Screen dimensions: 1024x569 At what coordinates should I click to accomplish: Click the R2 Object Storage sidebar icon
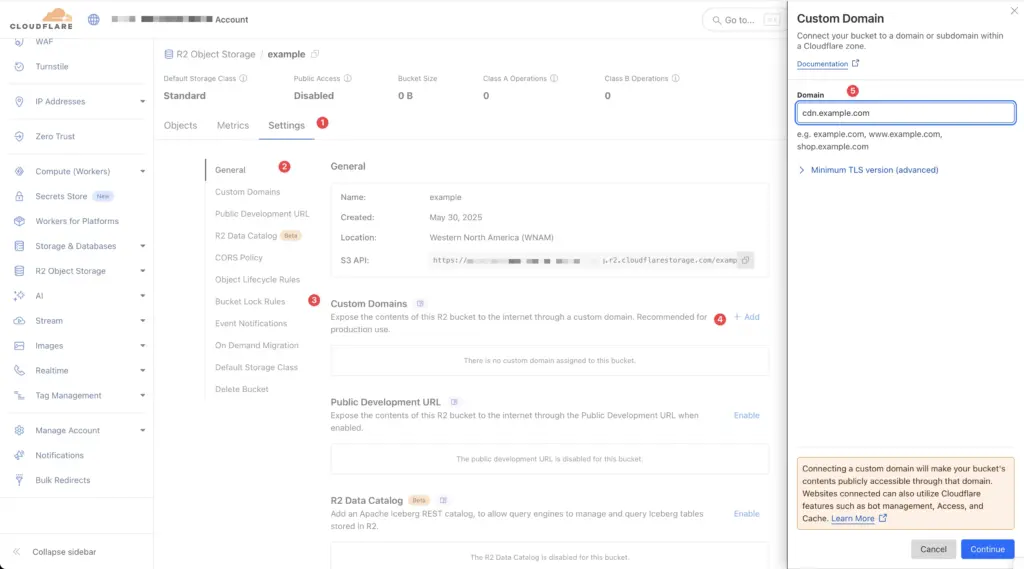[19, 270]
